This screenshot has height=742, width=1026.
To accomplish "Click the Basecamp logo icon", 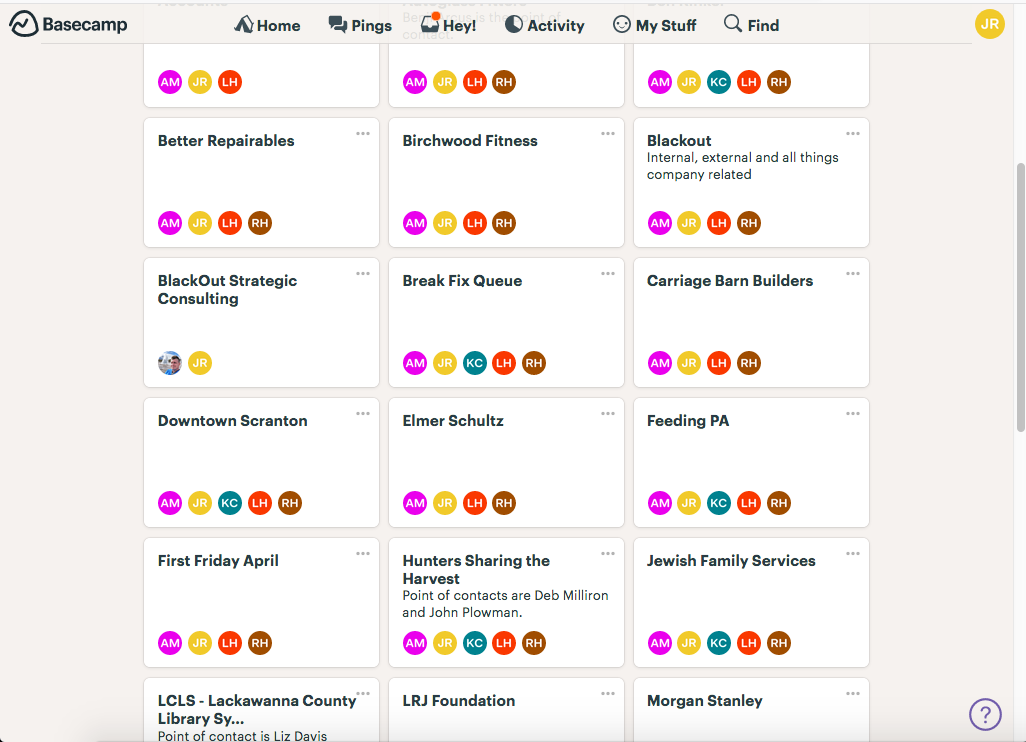I will [x=23, y=24].
